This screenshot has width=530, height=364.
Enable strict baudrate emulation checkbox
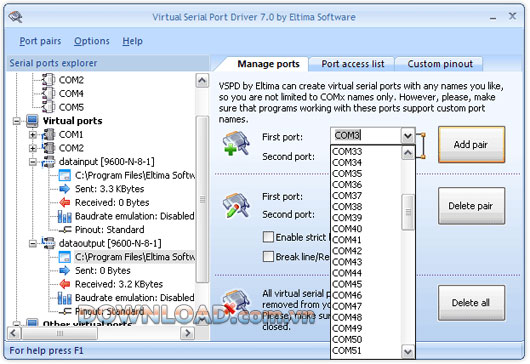268,237
